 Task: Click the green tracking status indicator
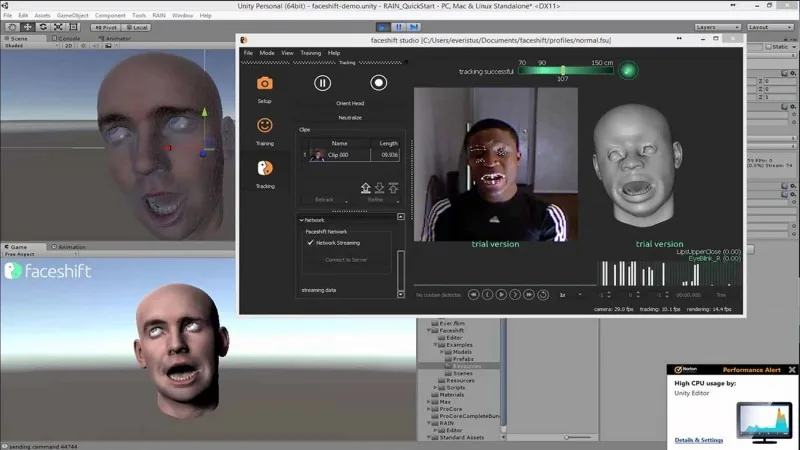(628, 70)
